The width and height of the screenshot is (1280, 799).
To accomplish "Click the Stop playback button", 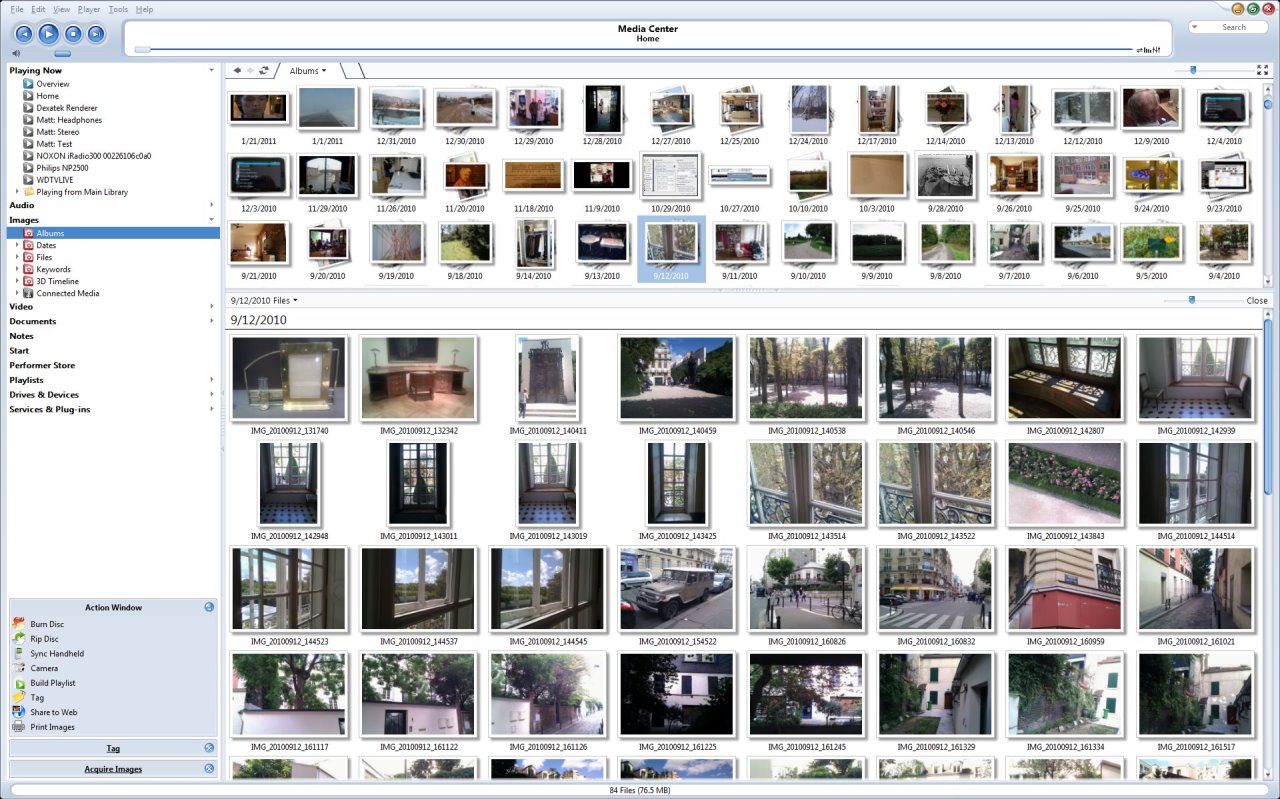I will 72,34.
